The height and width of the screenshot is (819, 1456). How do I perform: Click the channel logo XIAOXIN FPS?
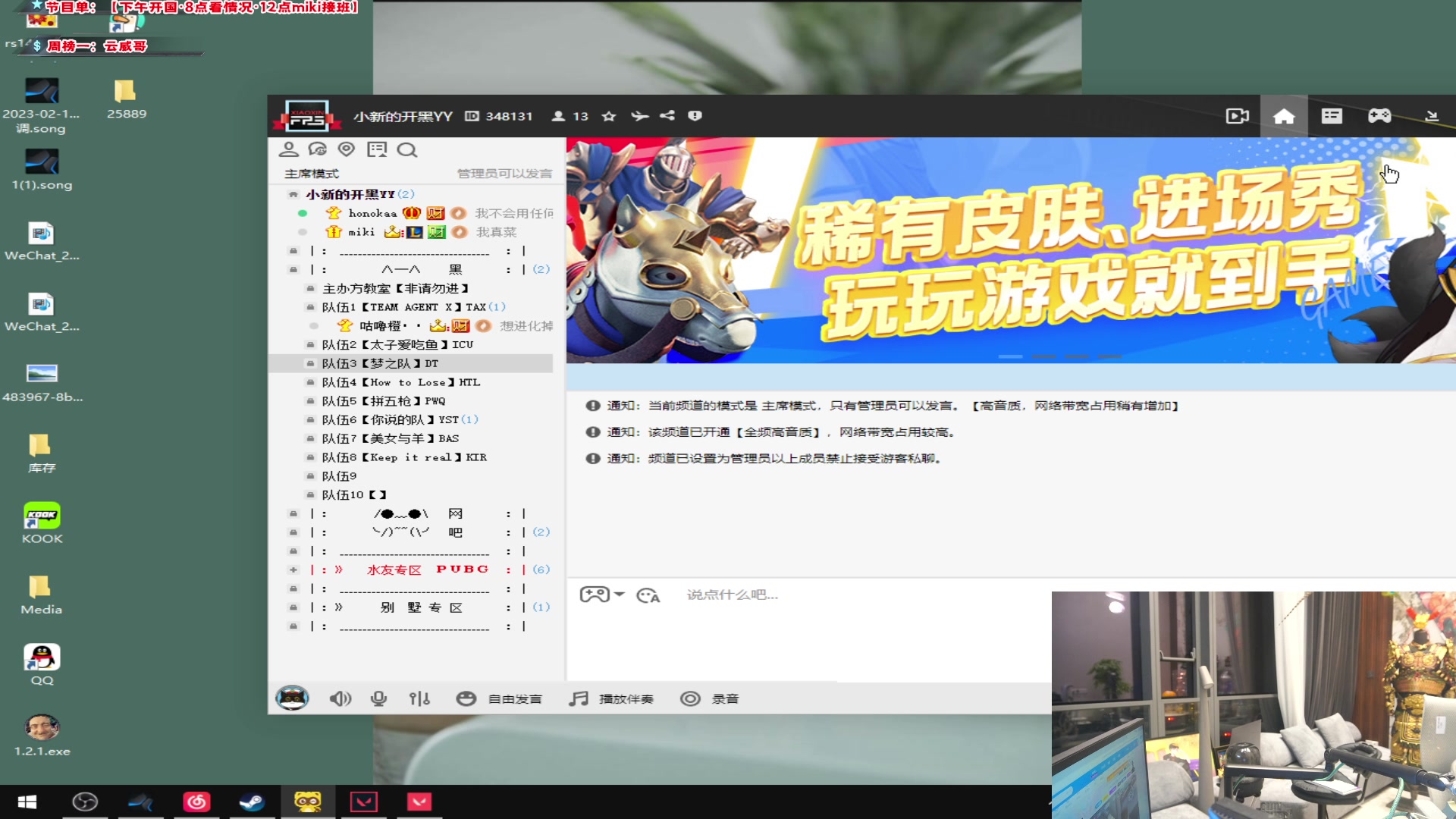[306, 116]
